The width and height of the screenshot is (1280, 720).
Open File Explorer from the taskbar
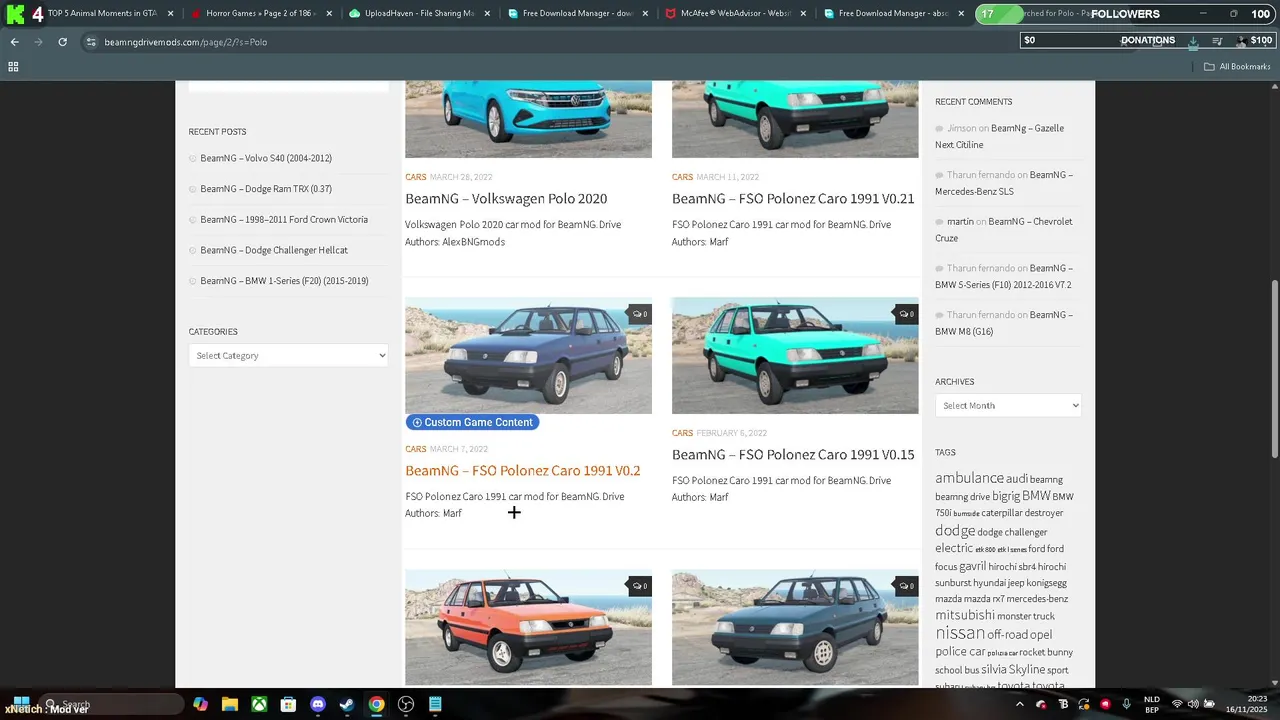(230, 704)
